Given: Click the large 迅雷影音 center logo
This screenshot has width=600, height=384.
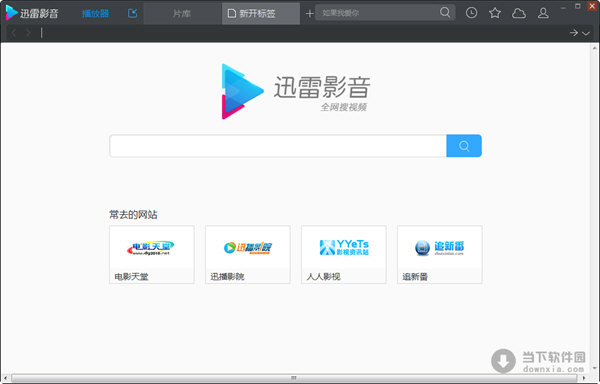Looking at the screenshot, I should 295,91.
